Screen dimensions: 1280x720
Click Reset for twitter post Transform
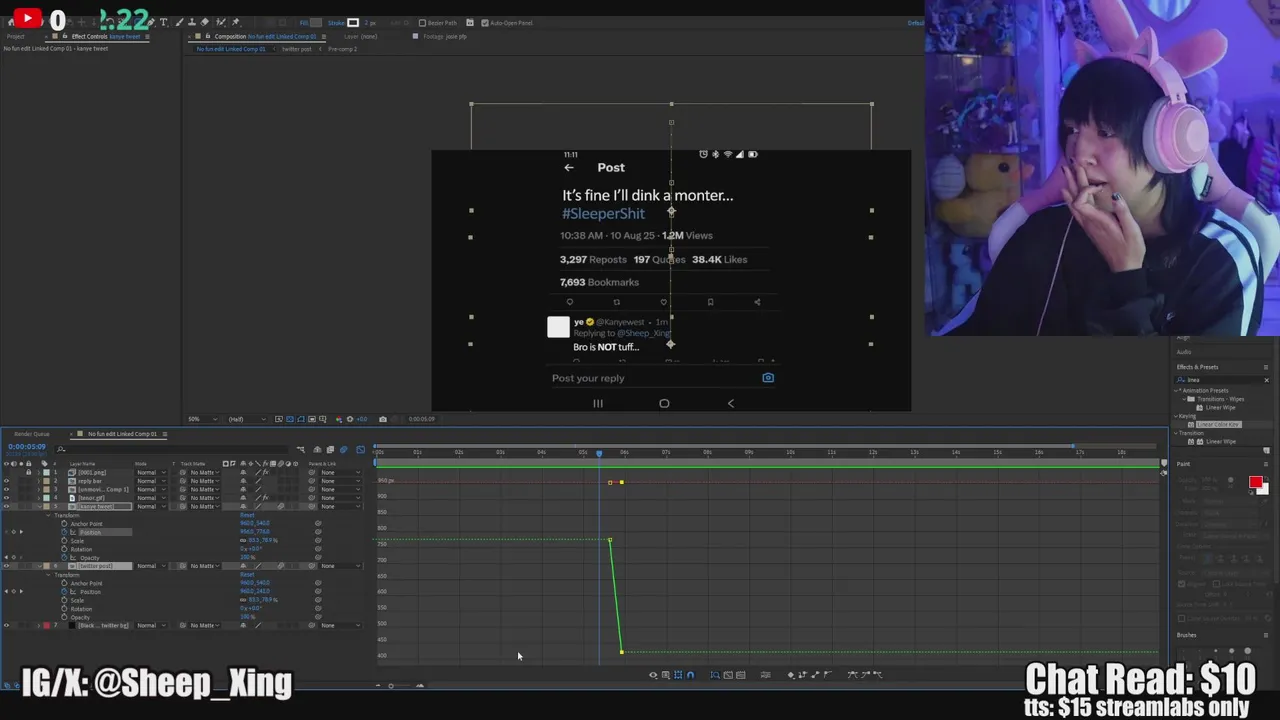point(247,575)
